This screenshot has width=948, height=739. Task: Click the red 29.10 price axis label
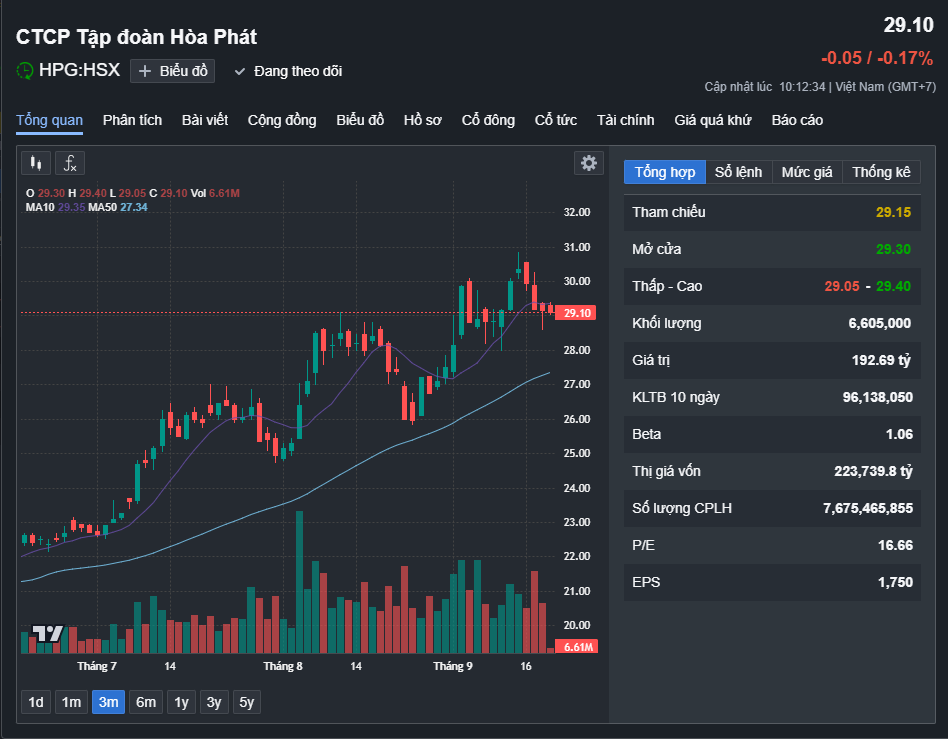(x=576, y=313)
